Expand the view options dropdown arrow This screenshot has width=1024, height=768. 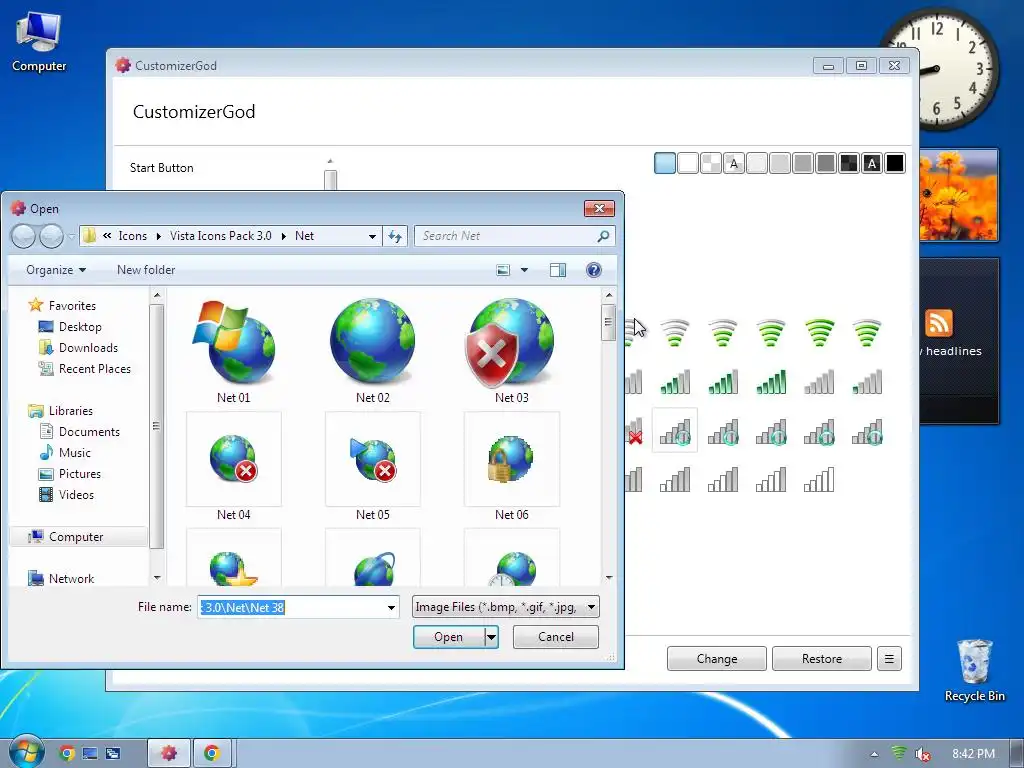point(524,270)
